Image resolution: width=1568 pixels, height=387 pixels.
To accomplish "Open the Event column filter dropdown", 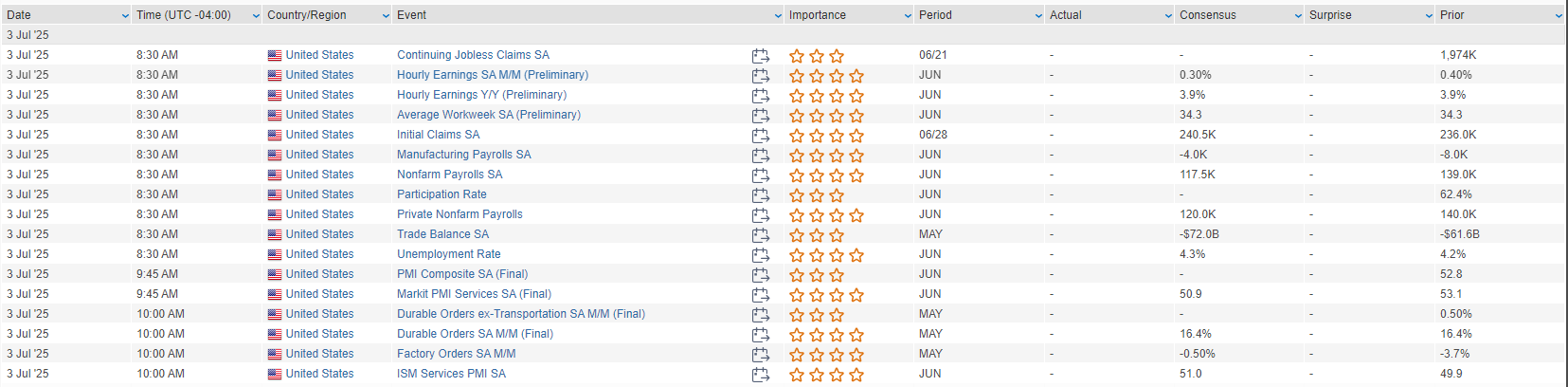I will (x=778, y=16).
